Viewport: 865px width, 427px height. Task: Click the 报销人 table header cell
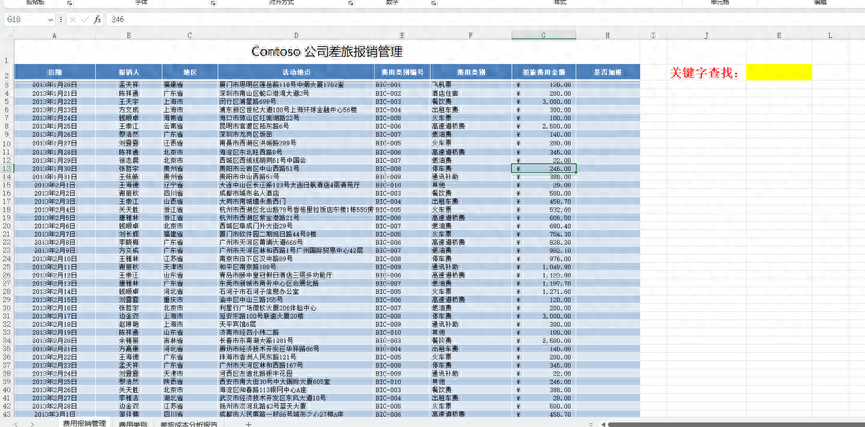pyautogui.click(x=129, y=72)
